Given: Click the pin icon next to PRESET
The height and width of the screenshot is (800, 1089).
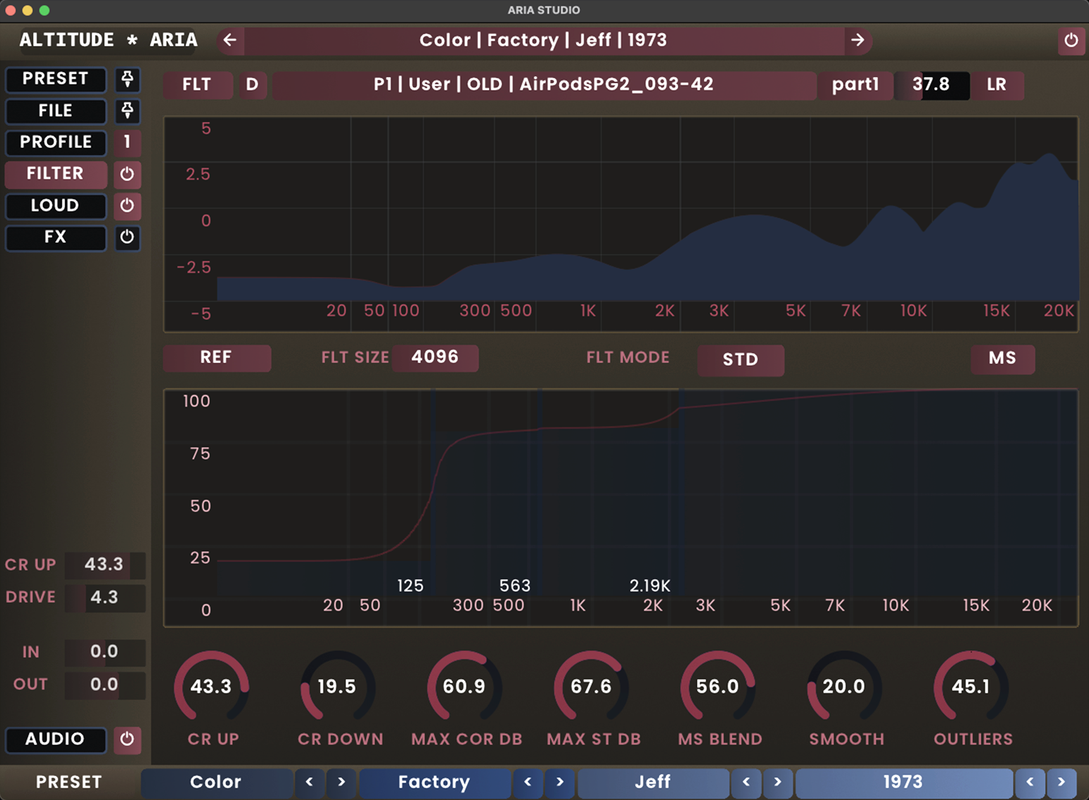Looking at the screenshot, I should pos(127,79).
